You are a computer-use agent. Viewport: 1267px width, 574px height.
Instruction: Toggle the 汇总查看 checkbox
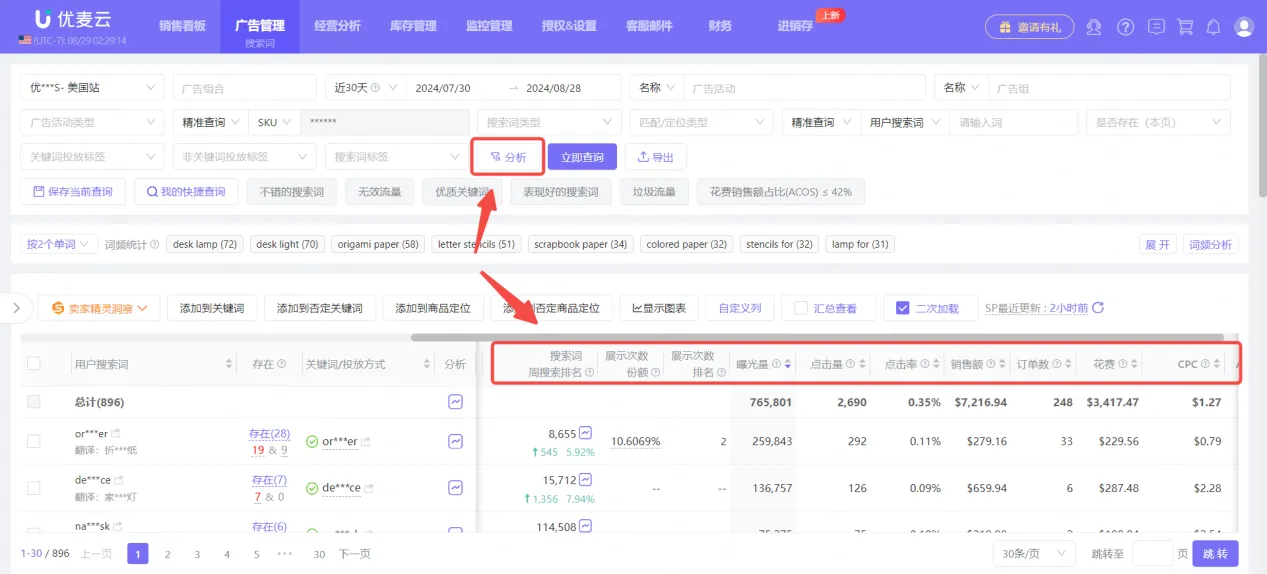click(800, 308)
